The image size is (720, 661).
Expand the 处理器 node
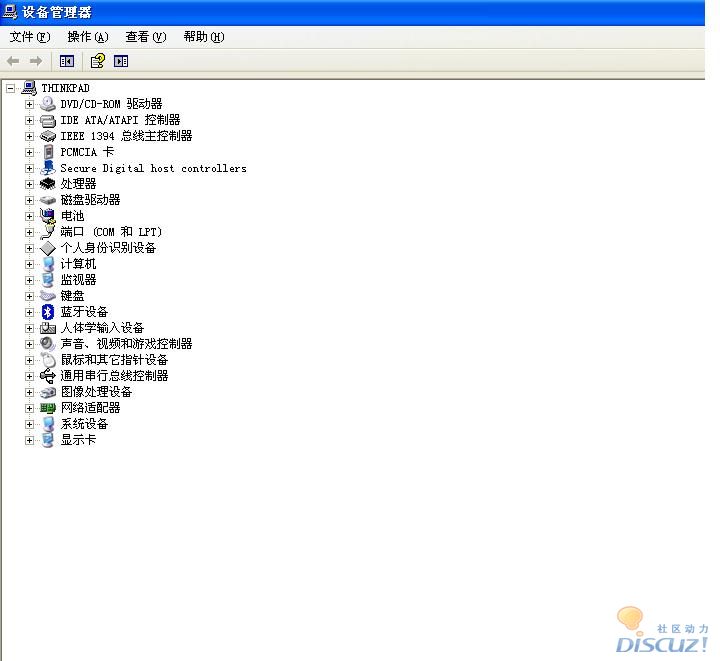[29, 185]
